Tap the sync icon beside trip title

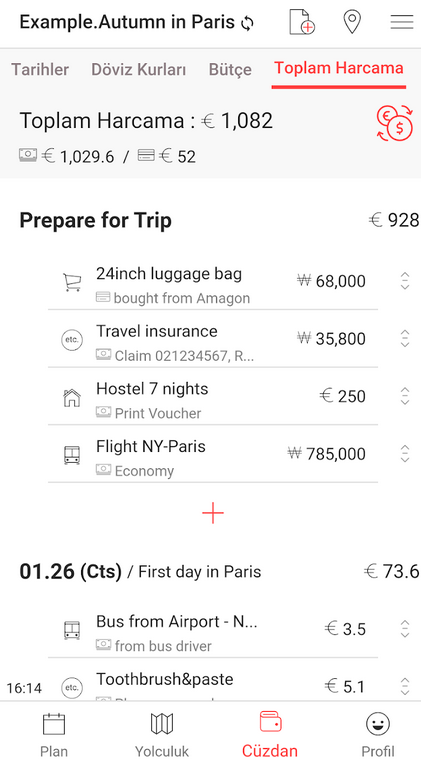247,23
